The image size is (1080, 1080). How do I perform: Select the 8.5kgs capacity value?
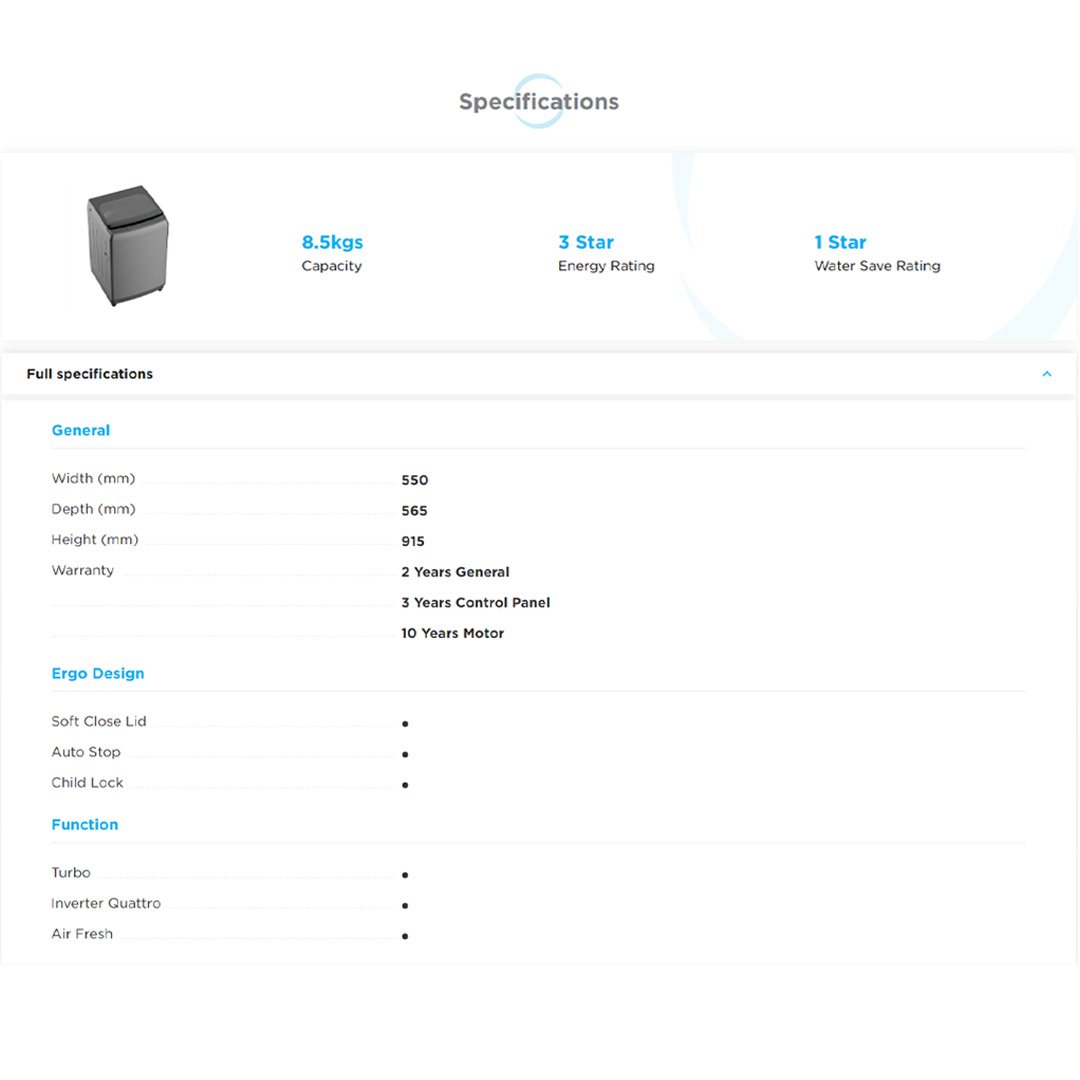click(332, 243)
